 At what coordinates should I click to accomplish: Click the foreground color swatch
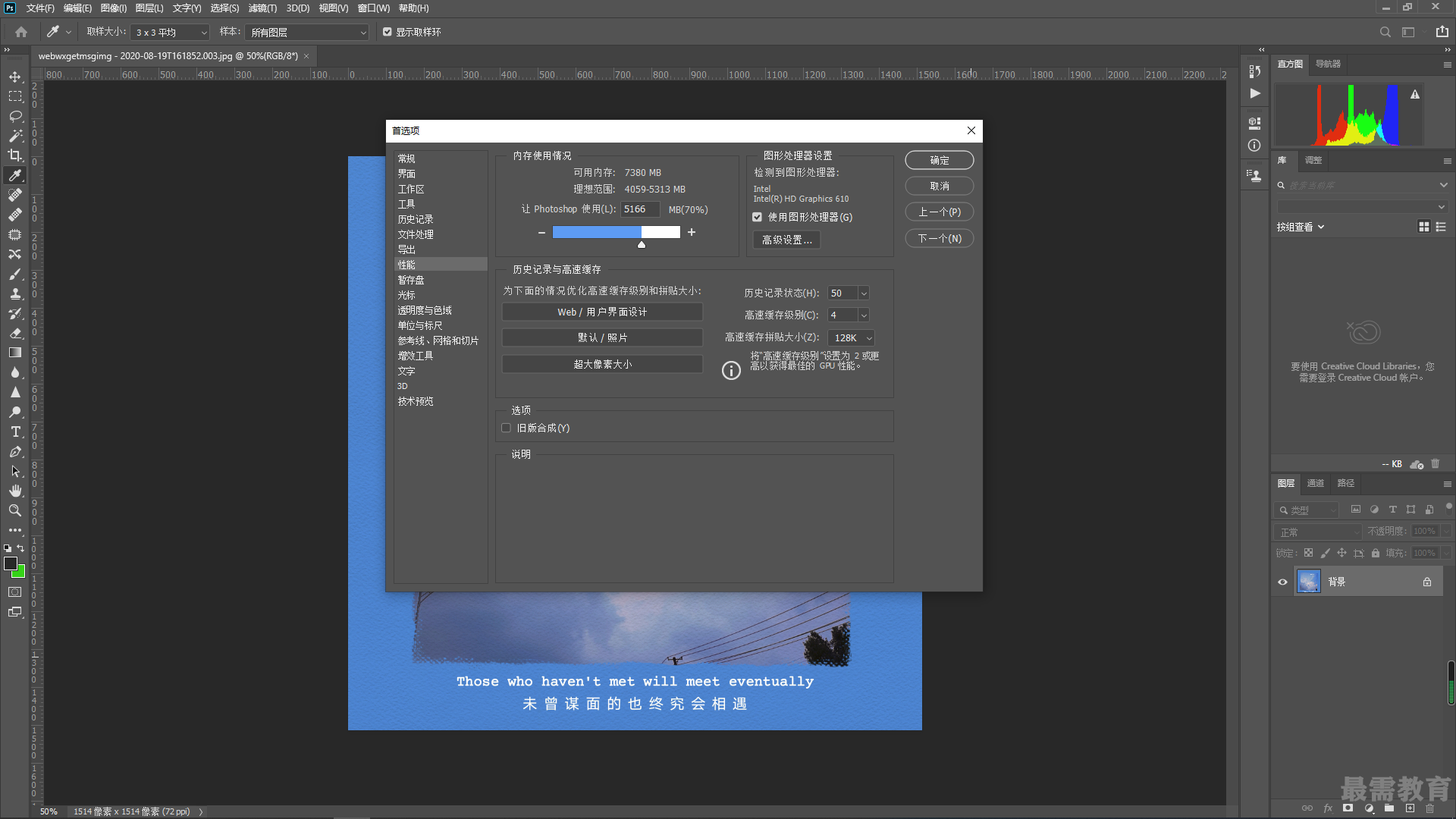point(11,563)
